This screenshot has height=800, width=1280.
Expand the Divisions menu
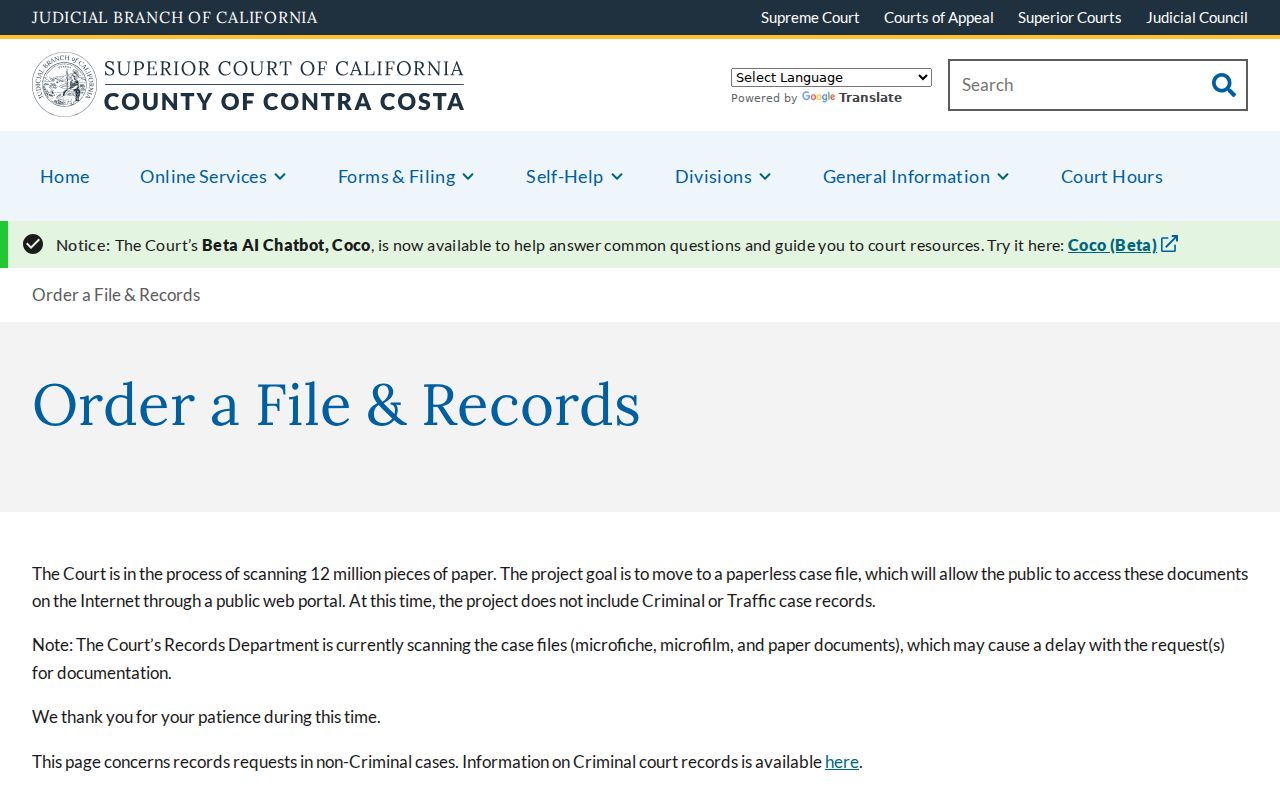tap(723, 176)
